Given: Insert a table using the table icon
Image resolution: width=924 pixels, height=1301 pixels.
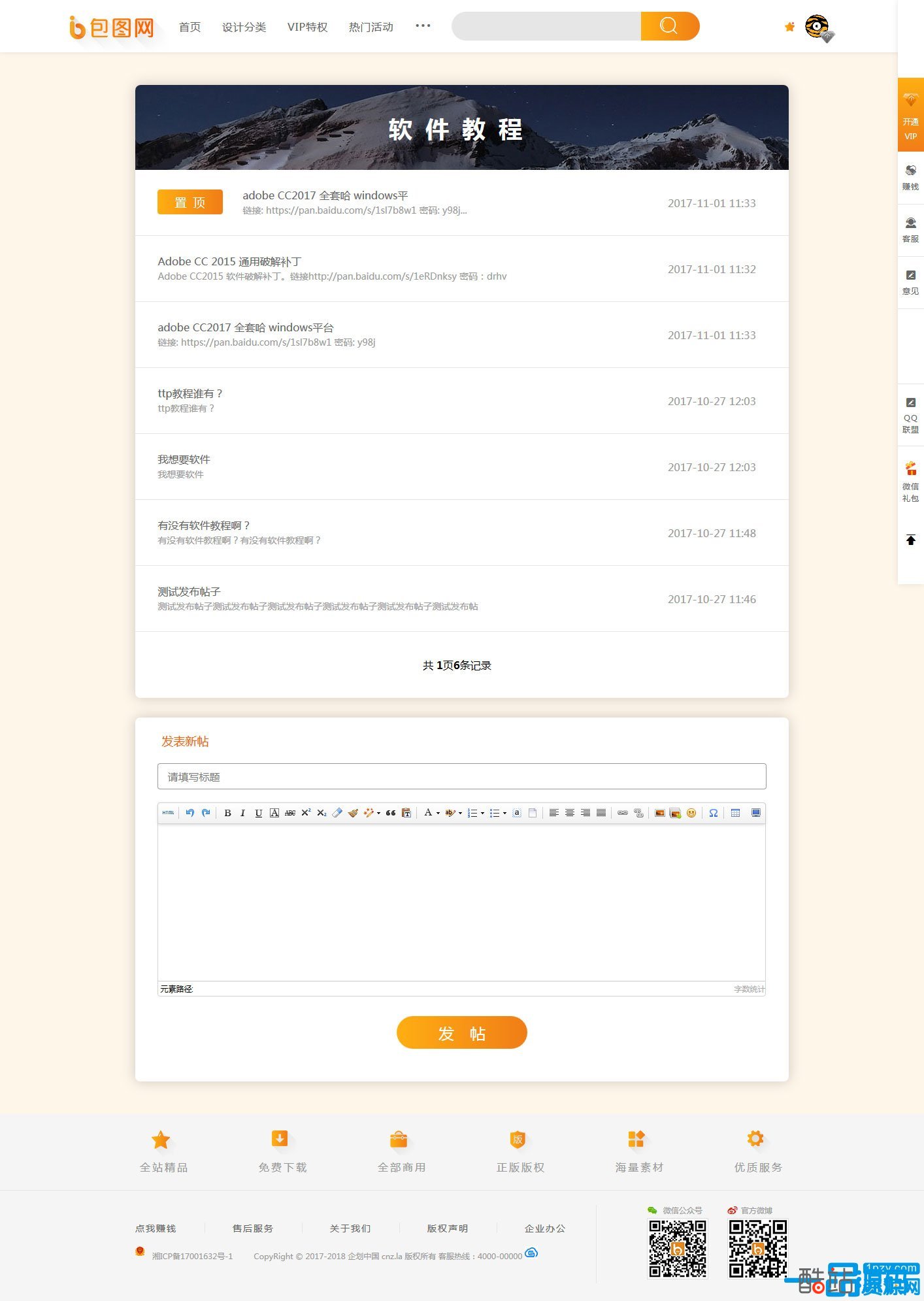Looking at the screenshot, I should pyautogui.click(x=735, y=813).
